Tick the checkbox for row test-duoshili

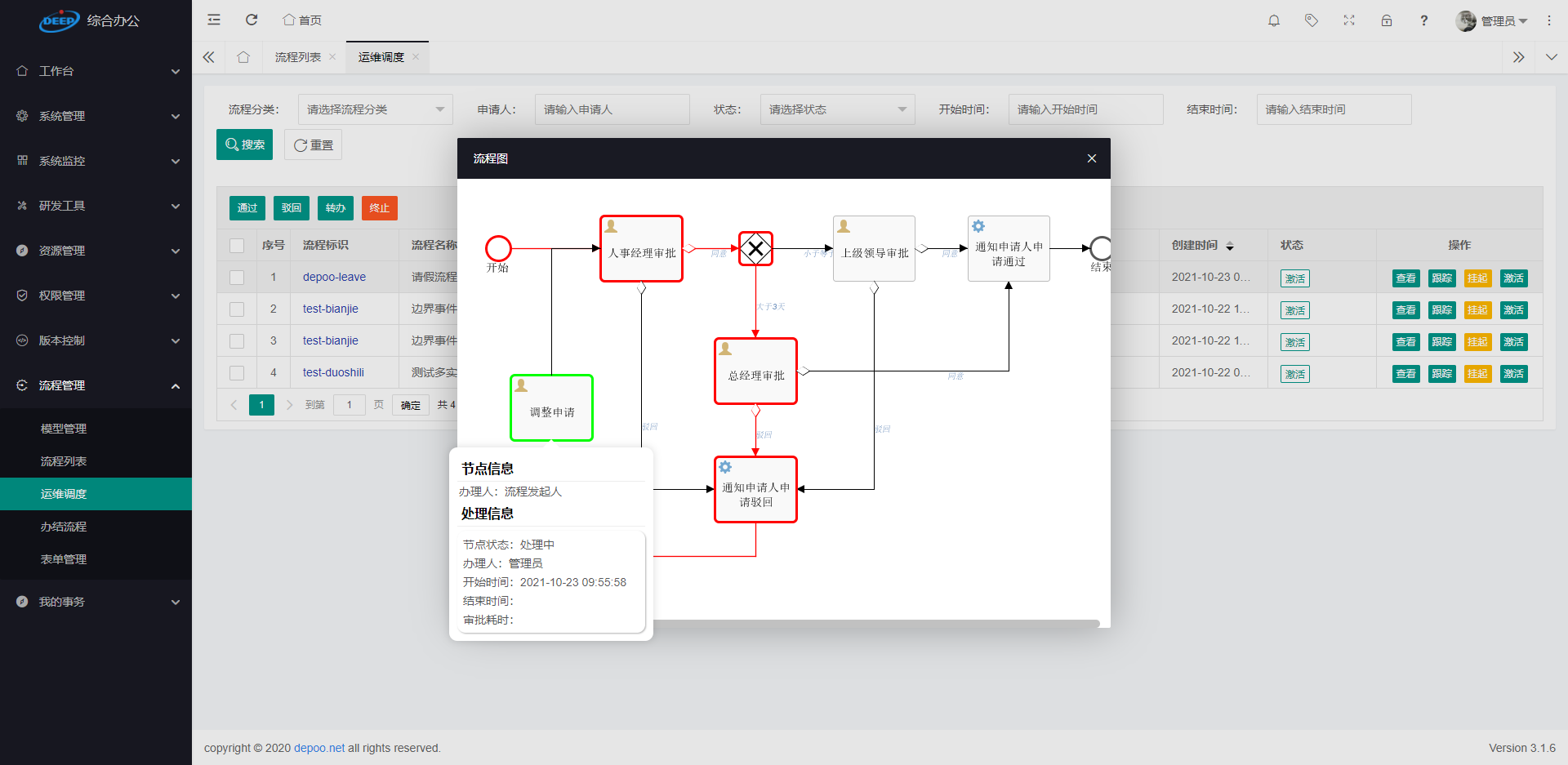(236, 372)
